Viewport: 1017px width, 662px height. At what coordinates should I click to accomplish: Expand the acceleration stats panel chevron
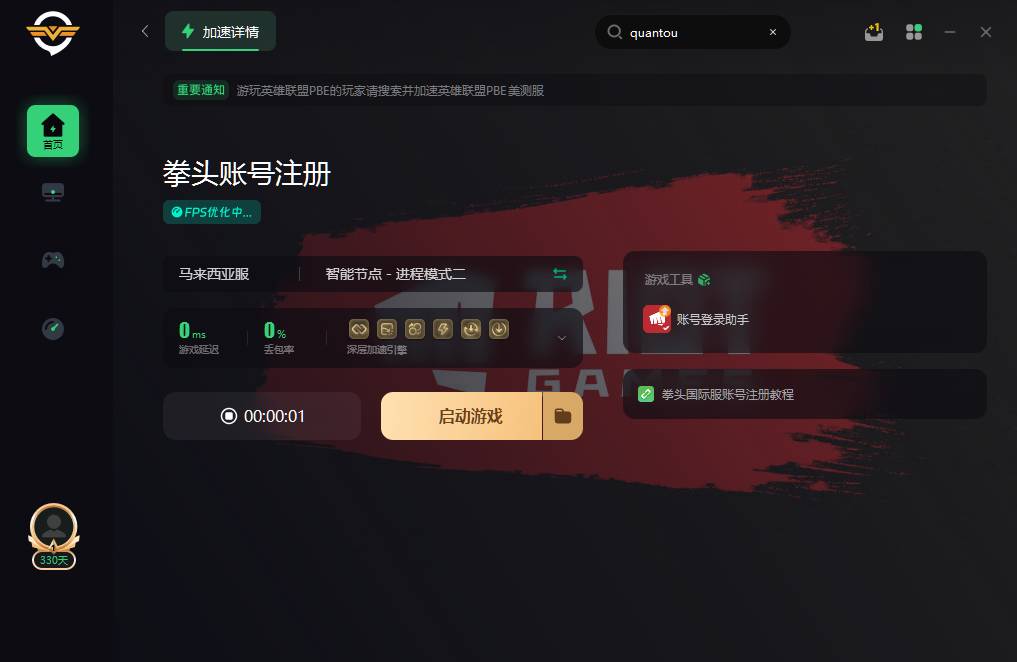tap(562, 338)
